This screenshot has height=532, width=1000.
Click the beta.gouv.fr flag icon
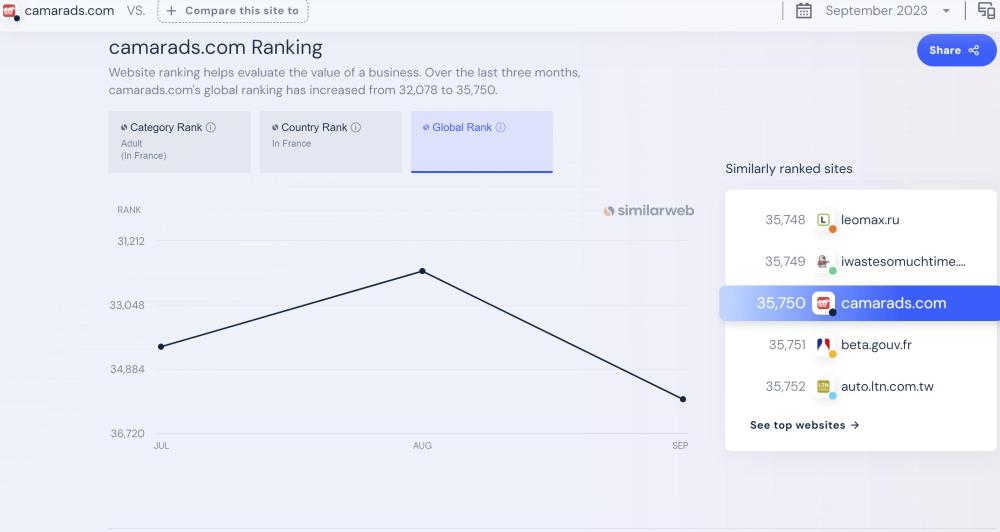click(824, 345)
